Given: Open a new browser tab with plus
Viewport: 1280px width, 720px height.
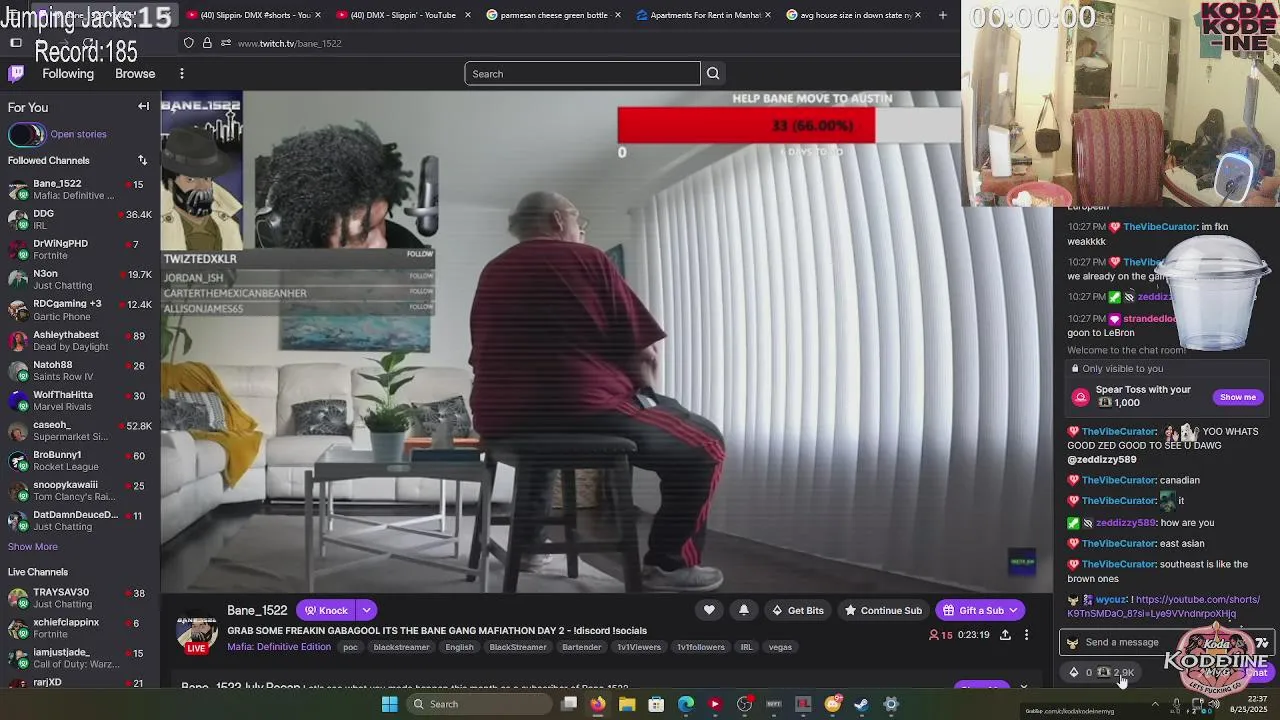Looking at the screenshot, I should pos(942,15).
